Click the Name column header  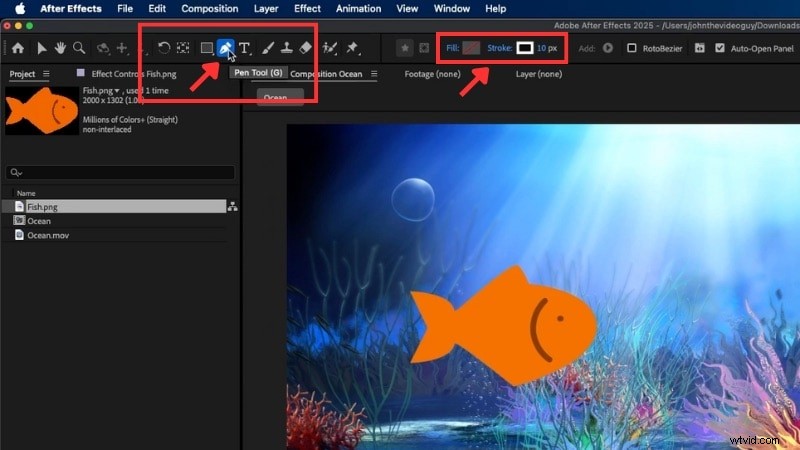26,193
